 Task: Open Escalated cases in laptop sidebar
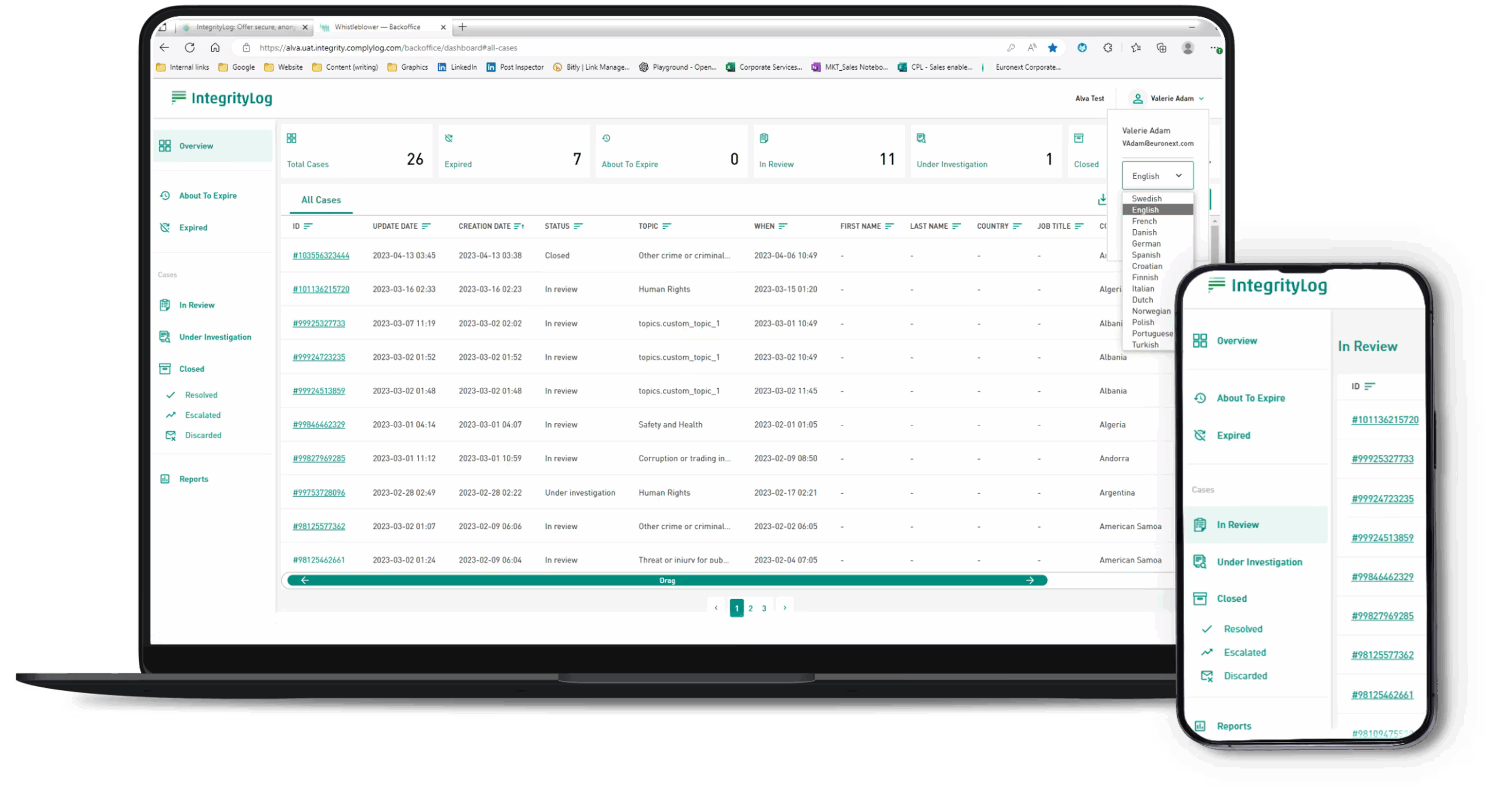click(203, 415)
